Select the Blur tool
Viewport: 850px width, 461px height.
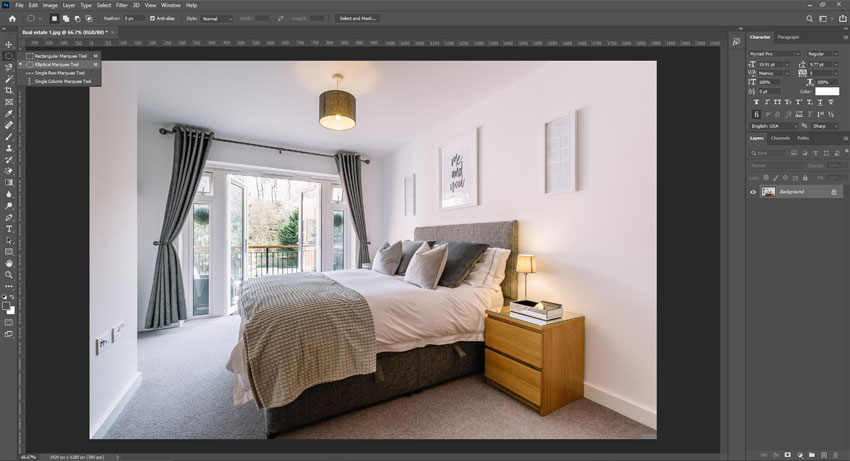[x=9, y=194]
